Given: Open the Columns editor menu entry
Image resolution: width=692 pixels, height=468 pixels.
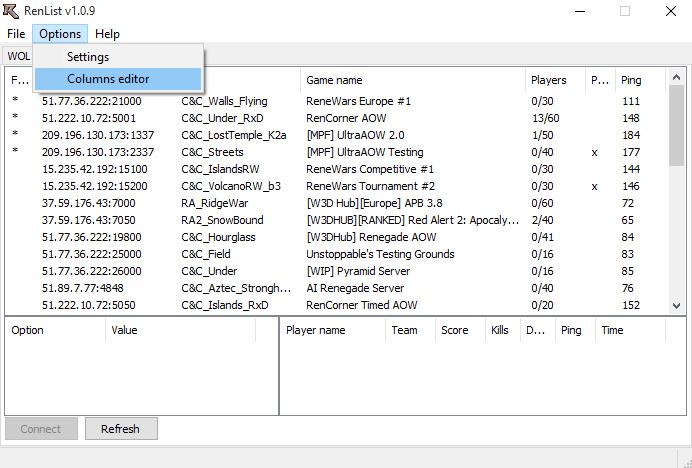Looking at the screenshot, I should click(117, 79).
